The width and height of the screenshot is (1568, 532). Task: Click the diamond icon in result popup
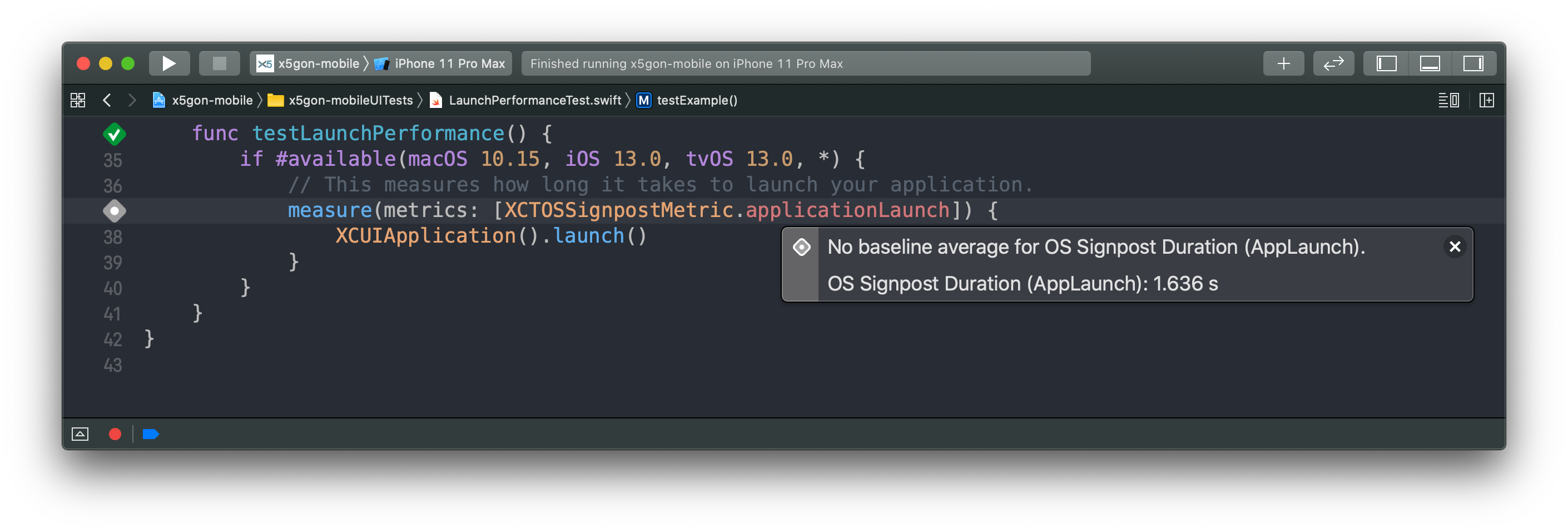point(801,247)
